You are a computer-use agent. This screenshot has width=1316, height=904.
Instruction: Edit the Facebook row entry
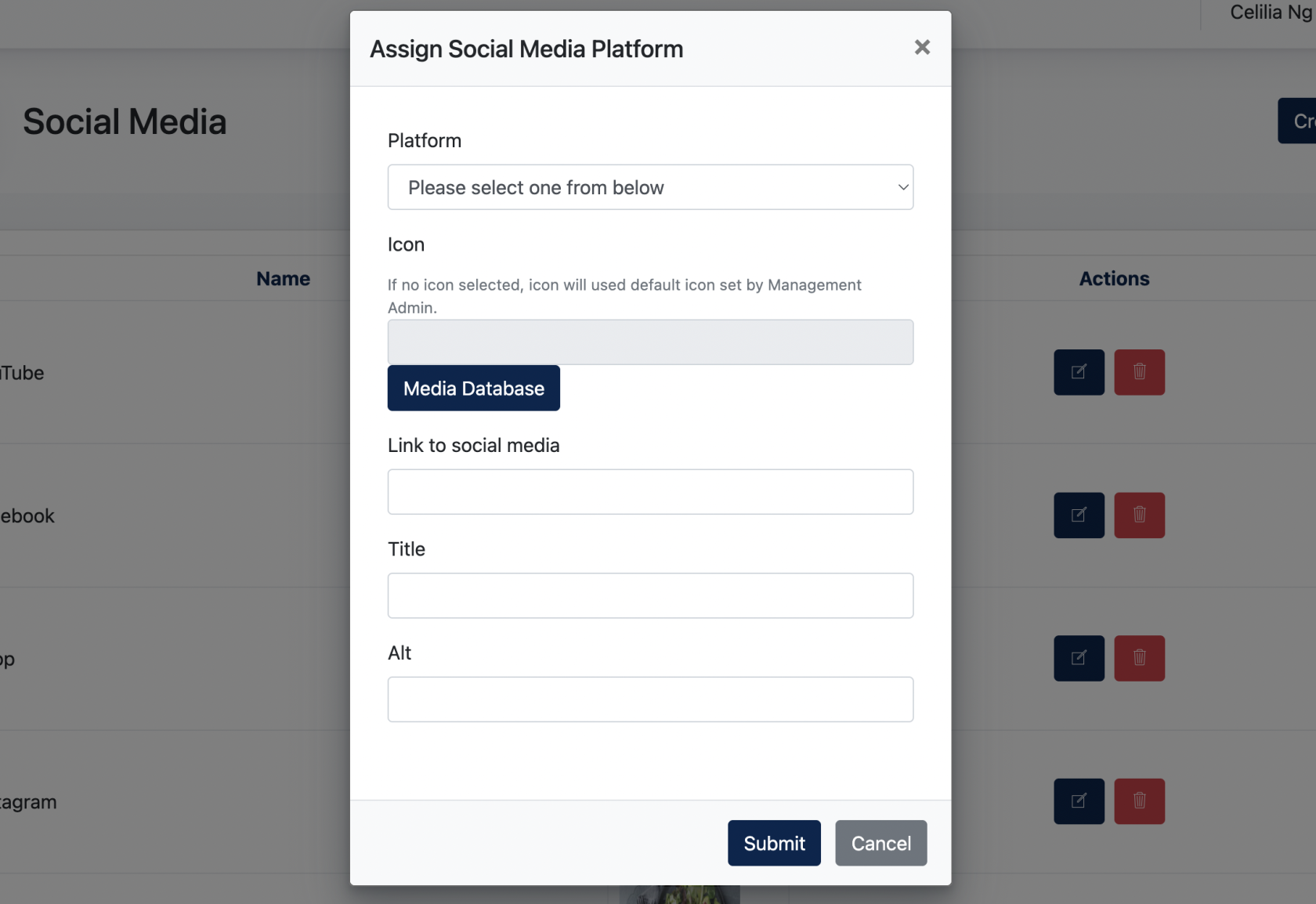tap(1079, 515)
